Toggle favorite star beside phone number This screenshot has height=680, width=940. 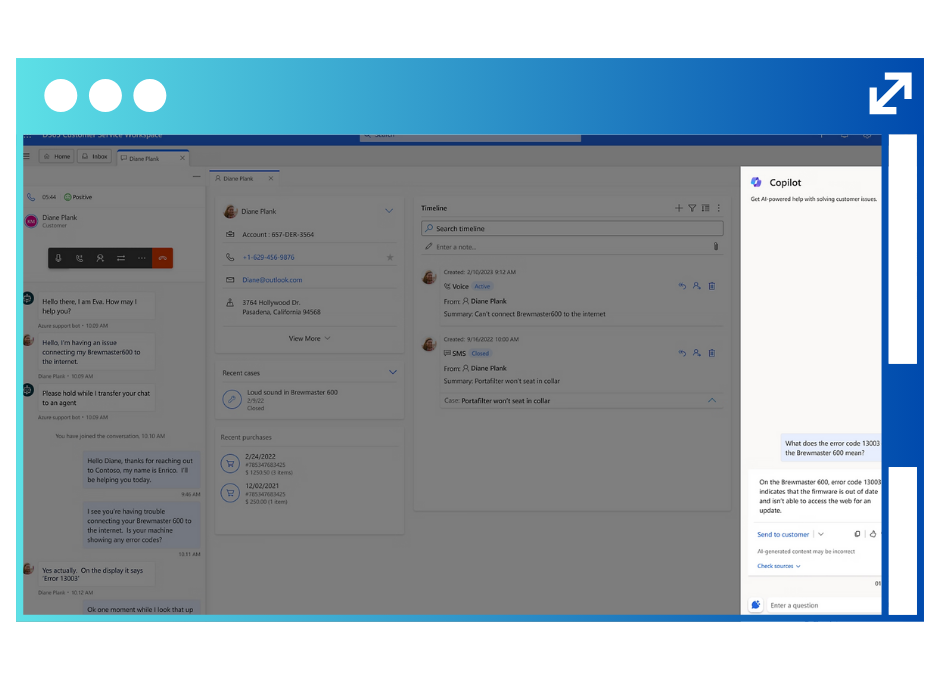tap(389, 257)
